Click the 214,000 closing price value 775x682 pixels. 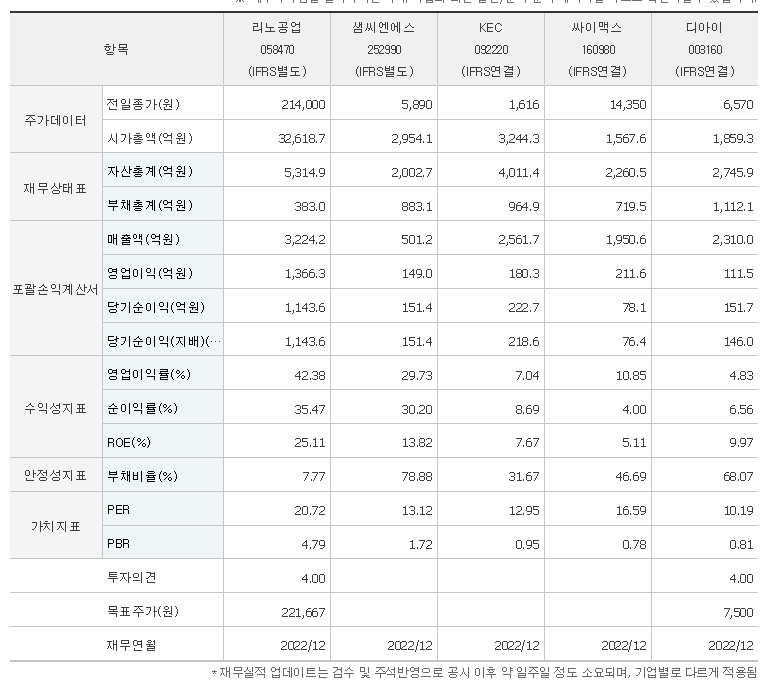303,105
